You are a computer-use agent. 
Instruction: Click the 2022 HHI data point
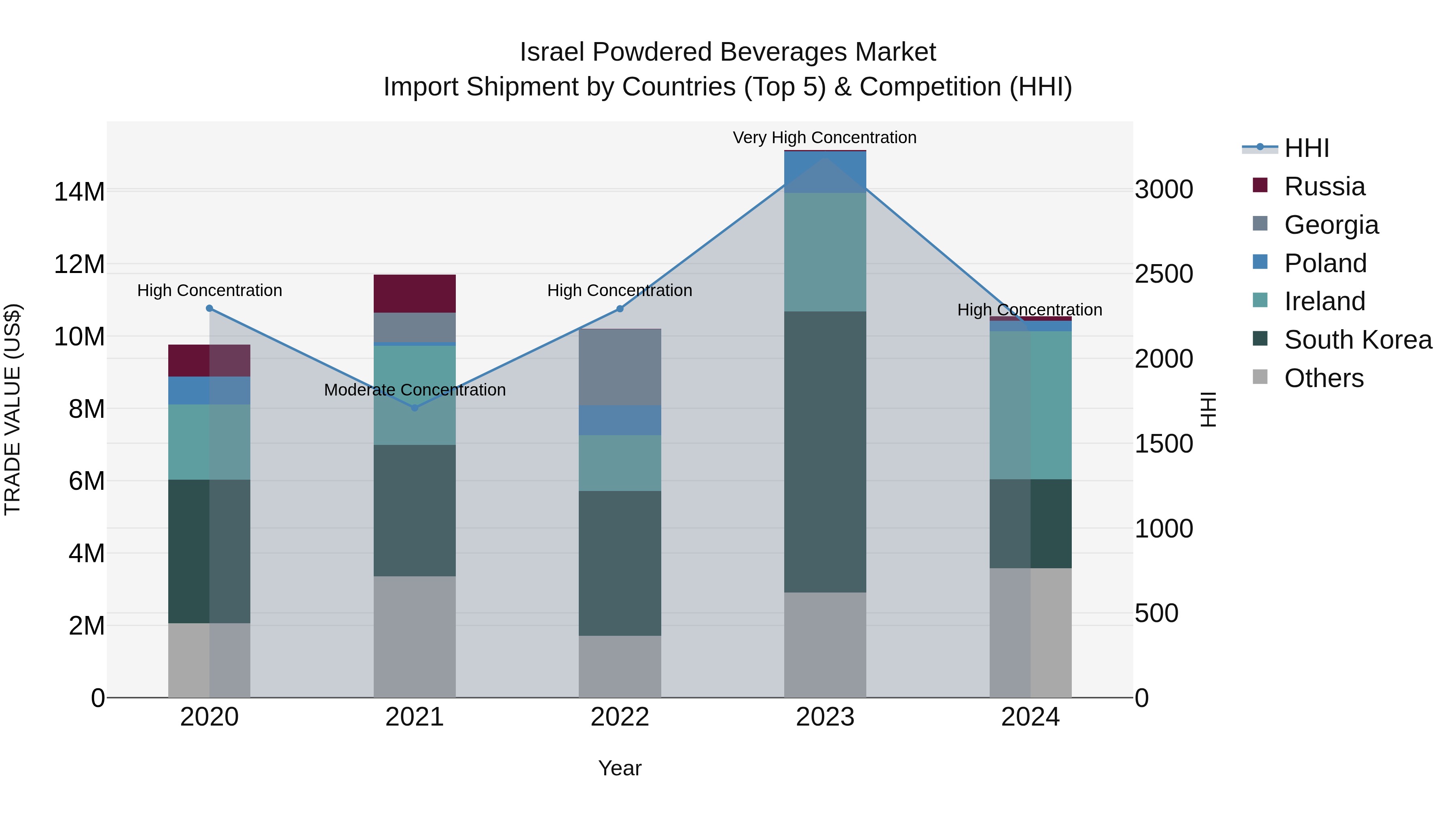point(620,309)
